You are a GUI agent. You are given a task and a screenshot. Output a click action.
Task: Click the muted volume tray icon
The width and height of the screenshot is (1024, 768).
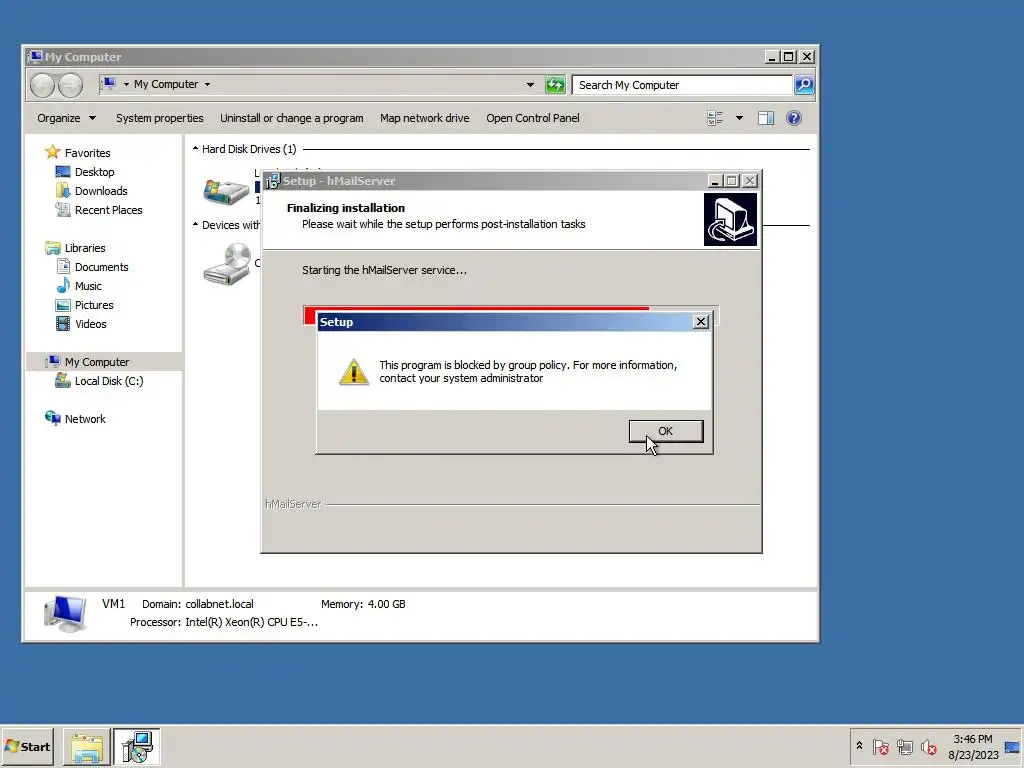click(x=928, y=746)
